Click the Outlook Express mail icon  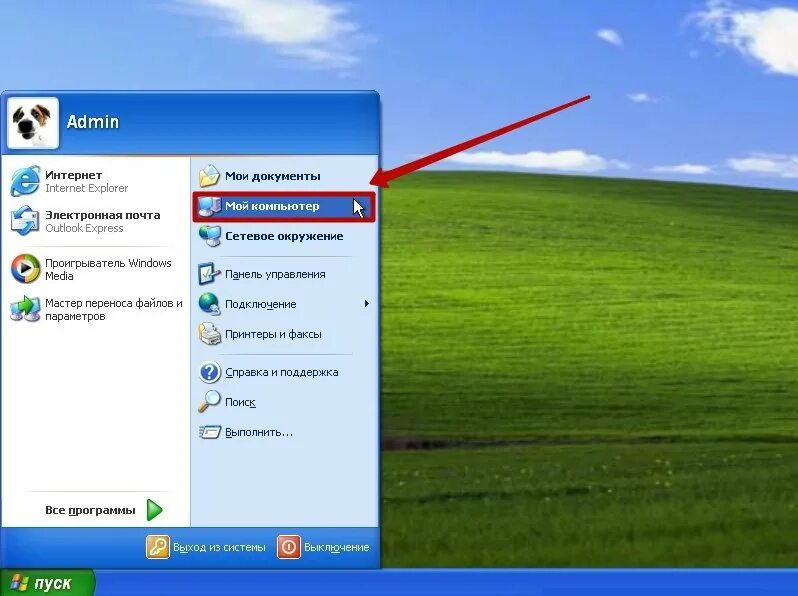[x=25, y=221]
